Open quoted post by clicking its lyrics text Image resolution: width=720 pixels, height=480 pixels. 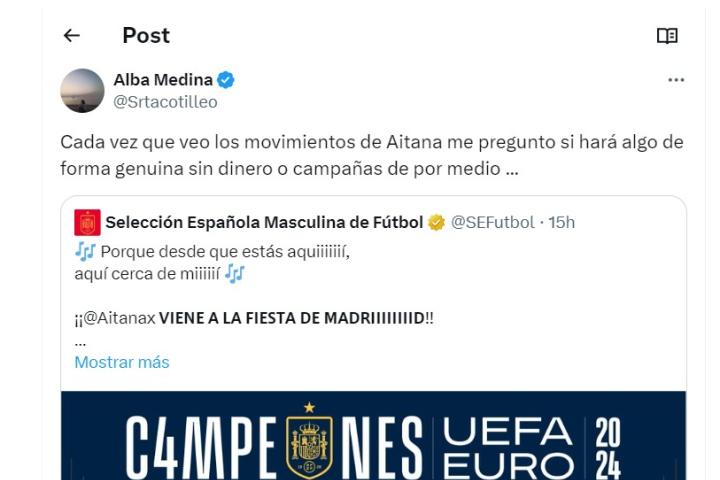[x=225, y=252]
